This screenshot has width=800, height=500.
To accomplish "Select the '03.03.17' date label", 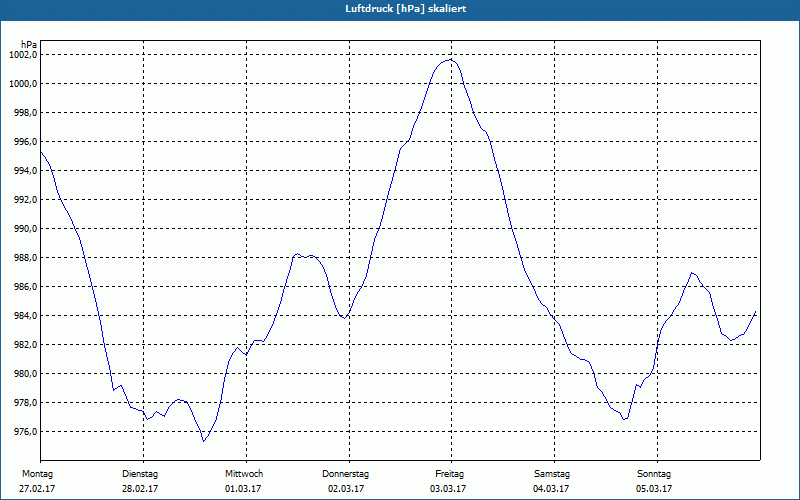I will 448,489.
